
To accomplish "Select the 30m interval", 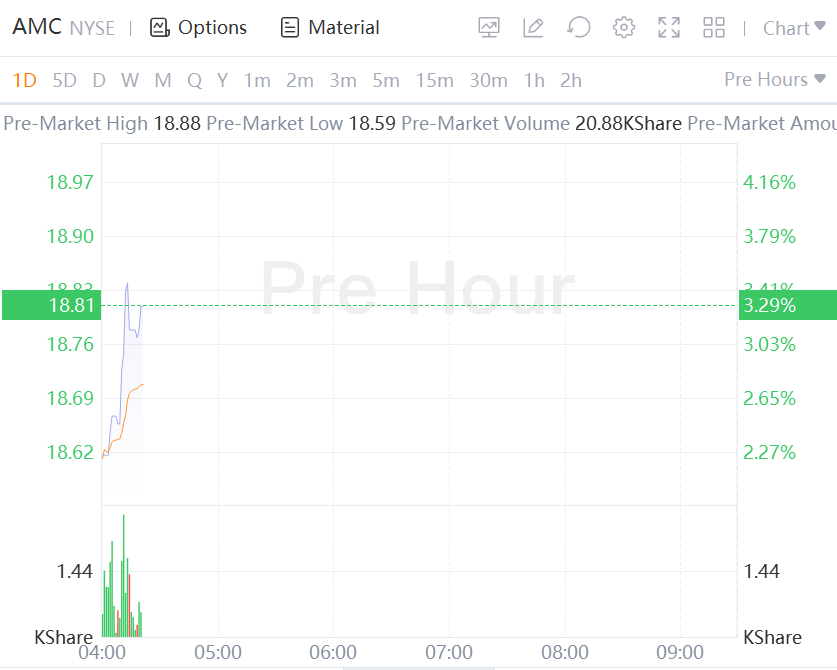I will click(488, 80).
